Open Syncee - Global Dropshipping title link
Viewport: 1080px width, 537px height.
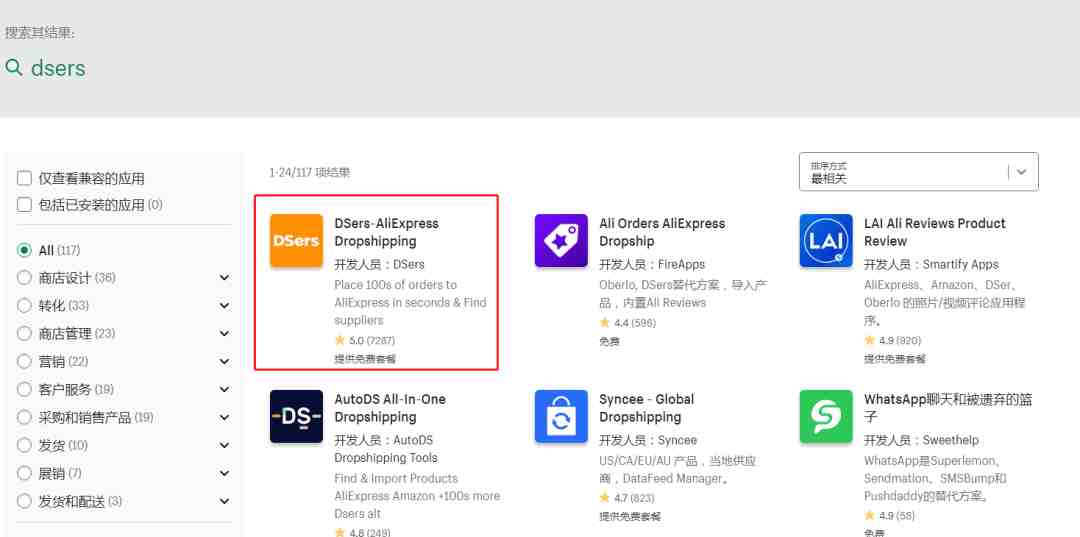647,408
